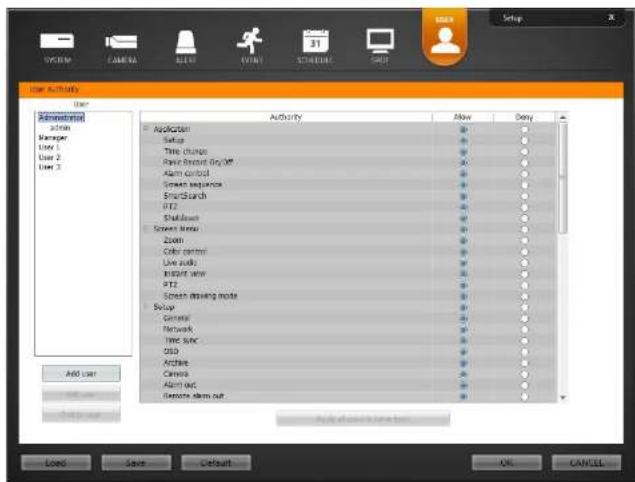Image resolution: width=635 pixels, height=482 pixels.
Task: Select the Shutdown row
Action: (348, 218)
